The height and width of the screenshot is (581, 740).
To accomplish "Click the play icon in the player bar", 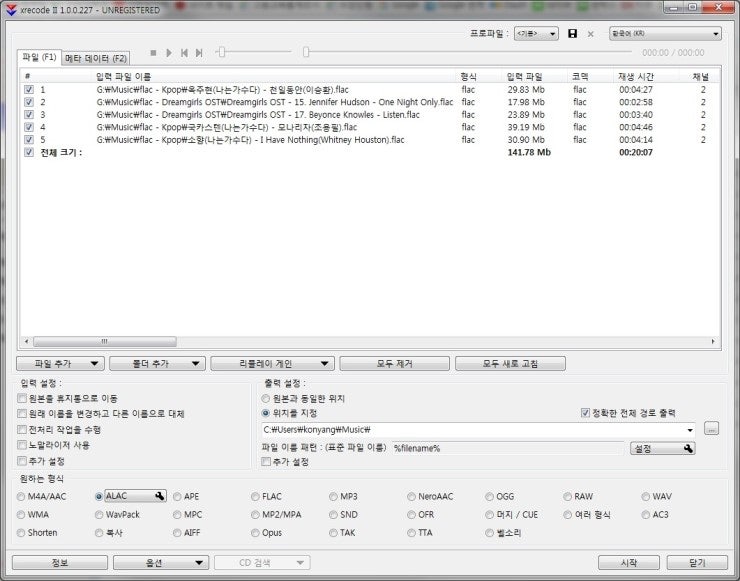I will tap(168, 53).
